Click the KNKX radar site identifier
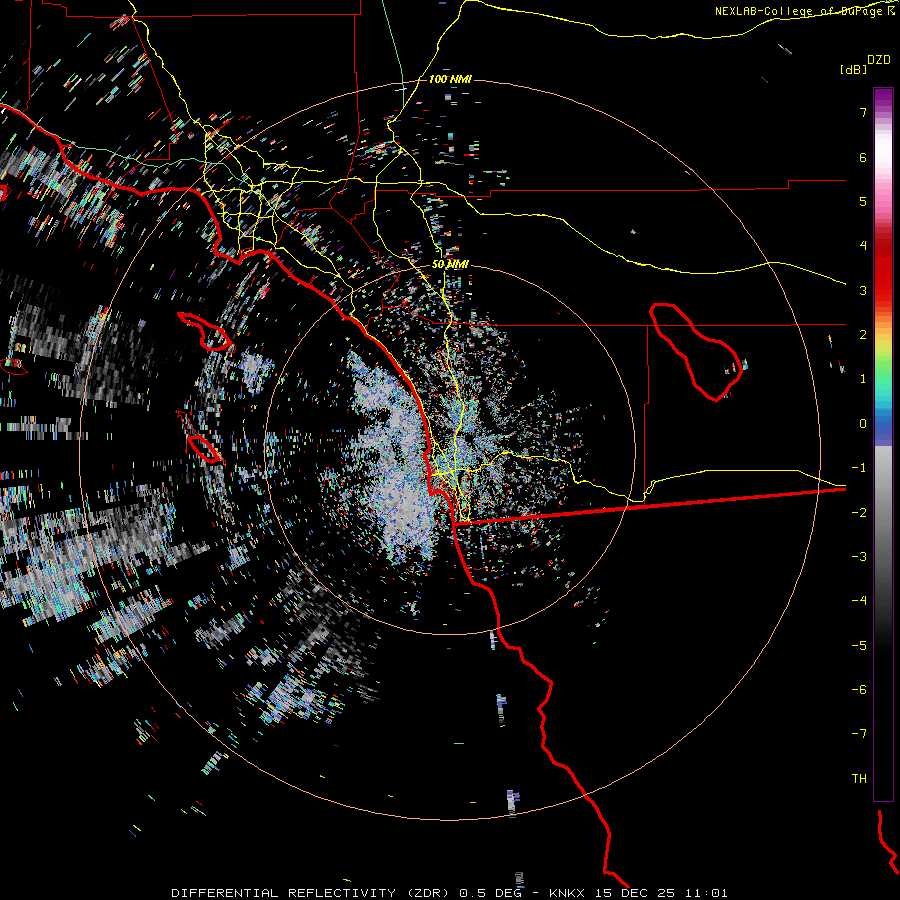900x900 pixels. 566,893
